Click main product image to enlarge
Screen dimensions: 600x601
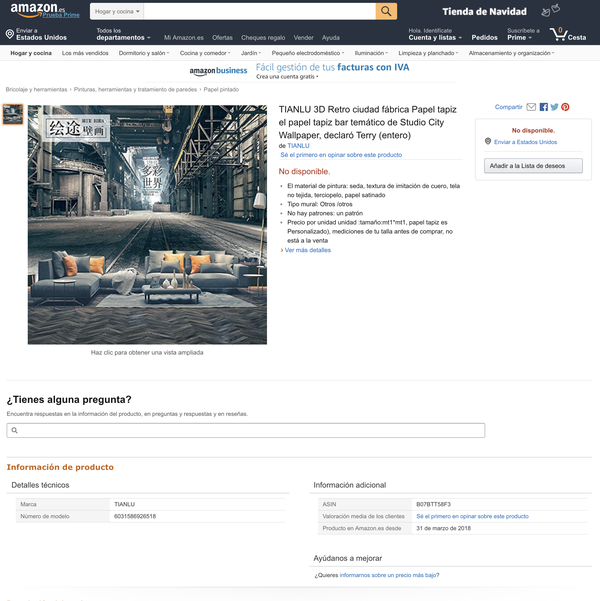[147, 225]
